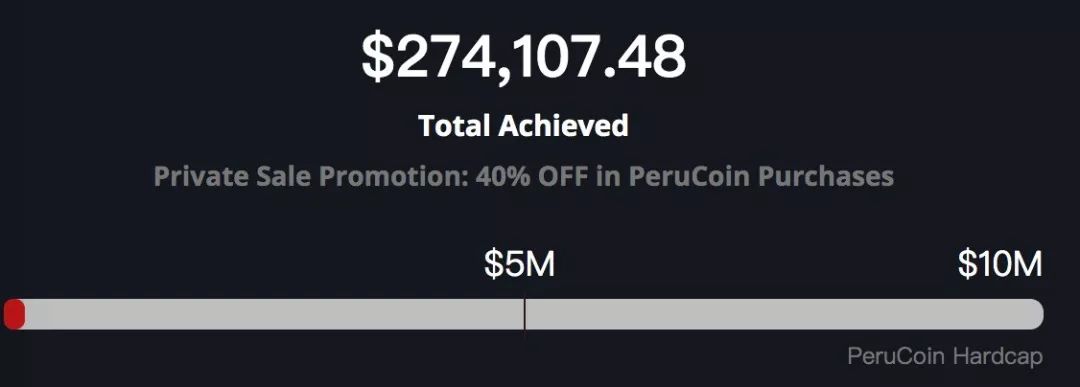
Task: Click PeruCoin Purchases words in promotion line
Action: click(x=762, y=176)
